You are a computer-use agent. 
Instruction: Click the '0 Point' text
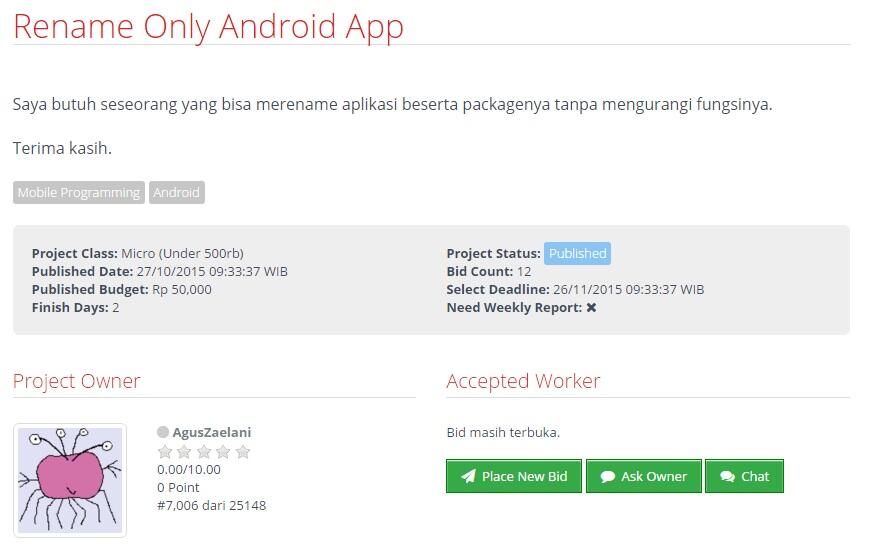178,487
